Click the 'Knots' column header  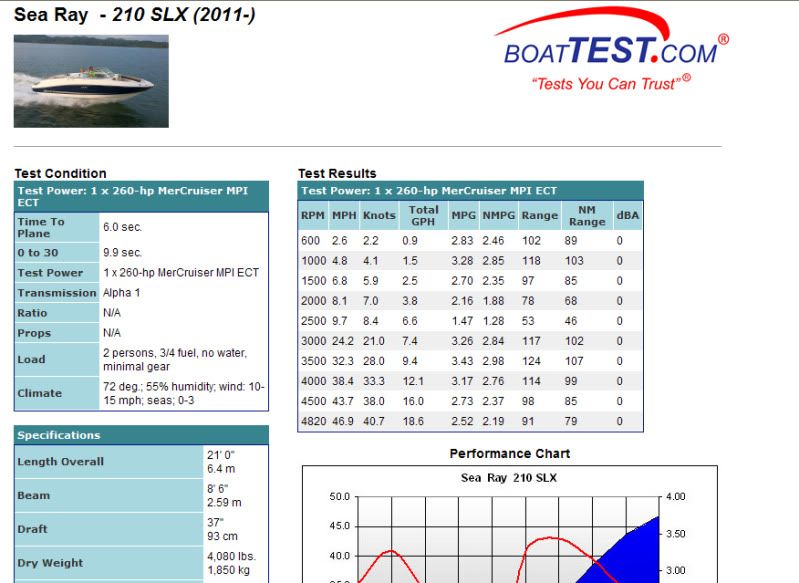[x=379, y=216]
